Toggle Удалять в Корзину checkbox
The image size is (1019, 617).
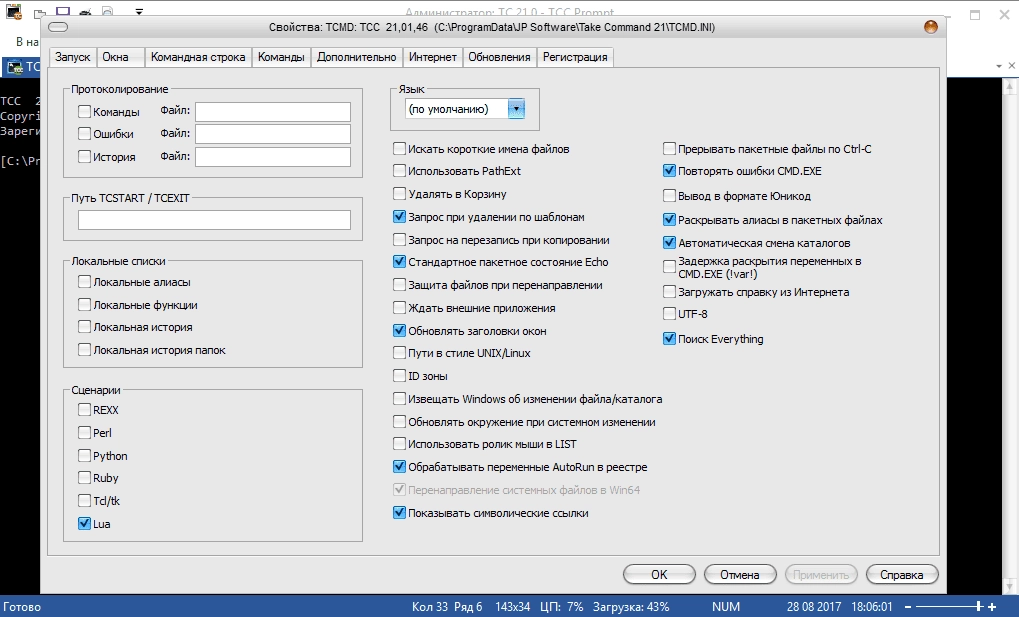[x=399, y=194]
